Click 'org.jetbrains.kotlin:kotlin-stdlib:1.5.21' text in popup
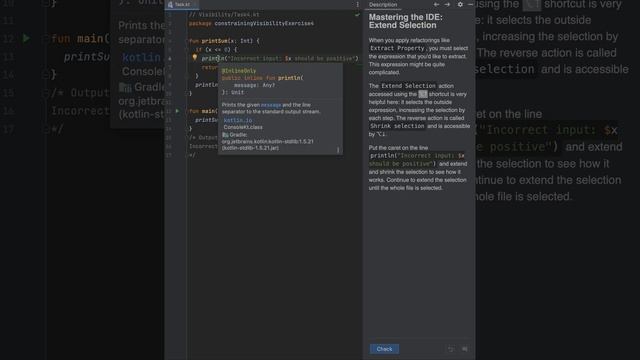Screen dimensions: 640x360 tap(267, 142)
